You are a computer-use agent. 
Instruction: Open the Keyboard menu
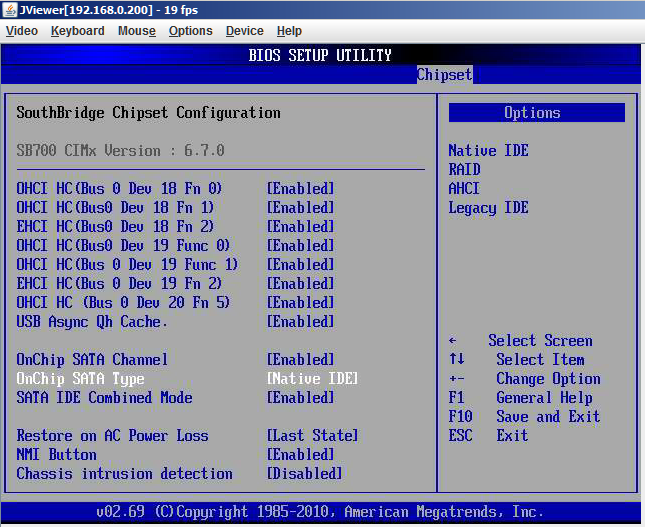tap(78, 31)
